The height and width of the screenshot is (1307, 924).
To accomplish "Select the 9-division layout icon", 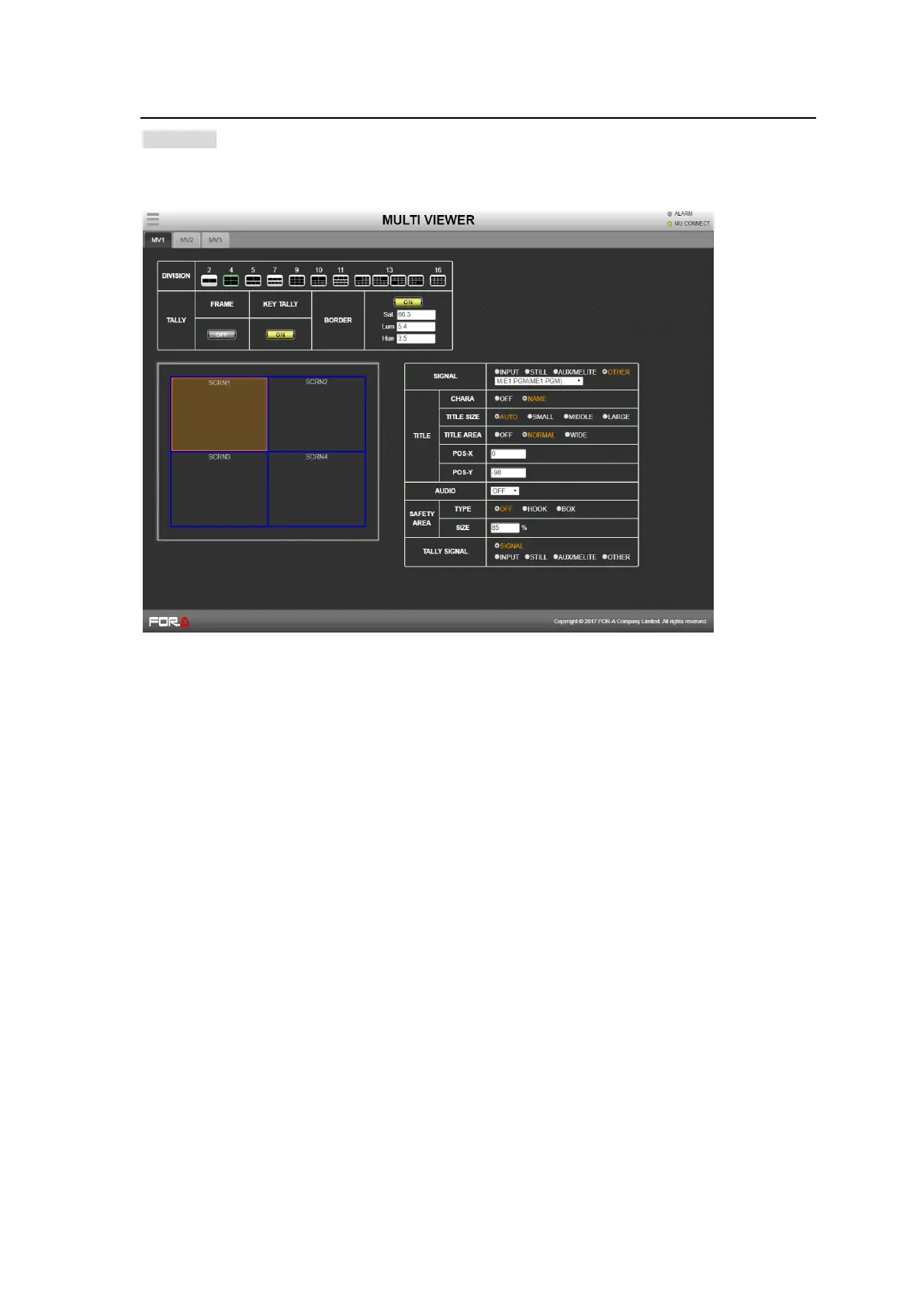I will (297, 281).
